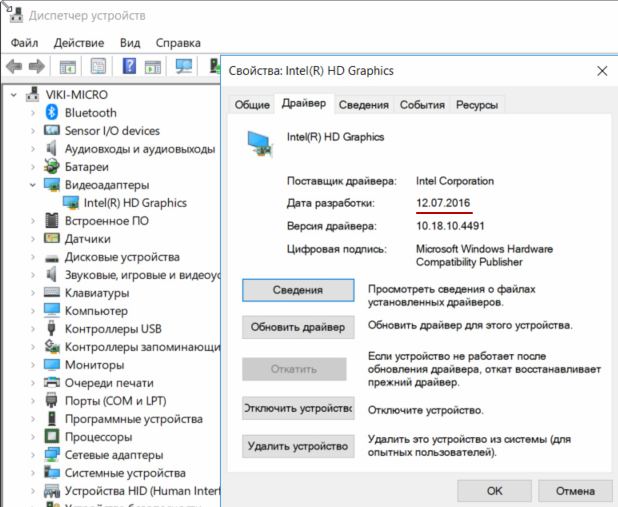Screen dimensions: 618x507
Task: Collapse the Видеоадаптеры node
Action: click(x=33, y=185)
